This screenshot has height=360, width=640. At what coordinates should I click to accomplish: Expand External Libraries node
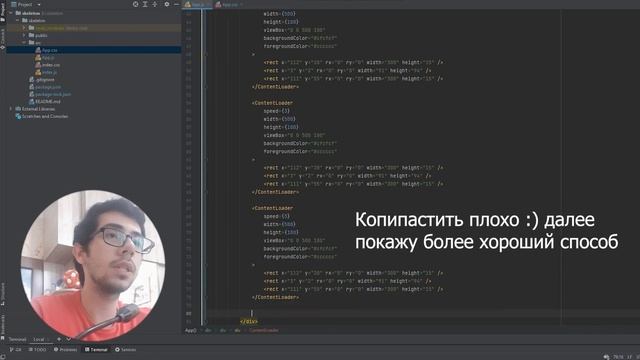click(11, 109)
